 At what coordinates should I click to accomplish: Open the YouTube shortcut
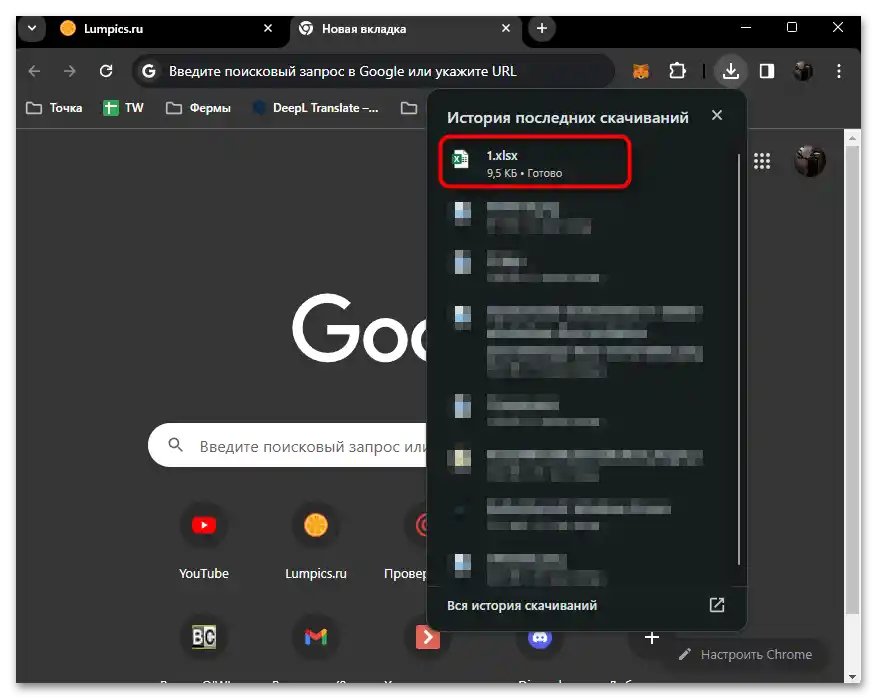coord(204,541)
